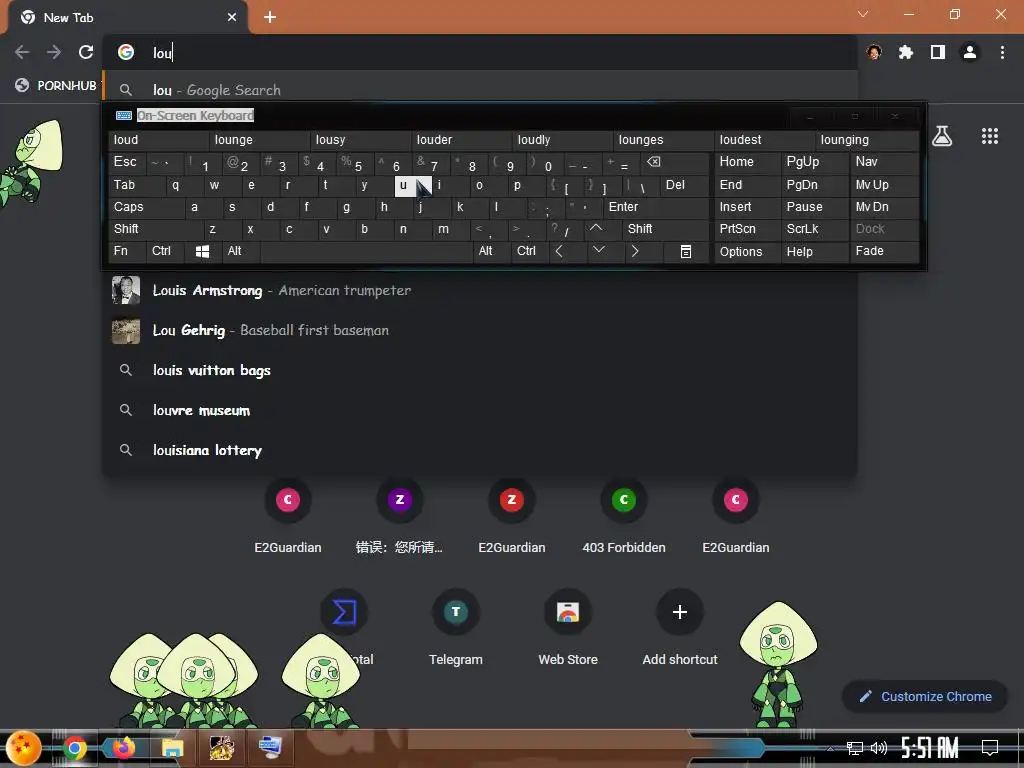Toggle the ScrLk key
Viewport: 1024px width, 768px height.
[814, 229]
